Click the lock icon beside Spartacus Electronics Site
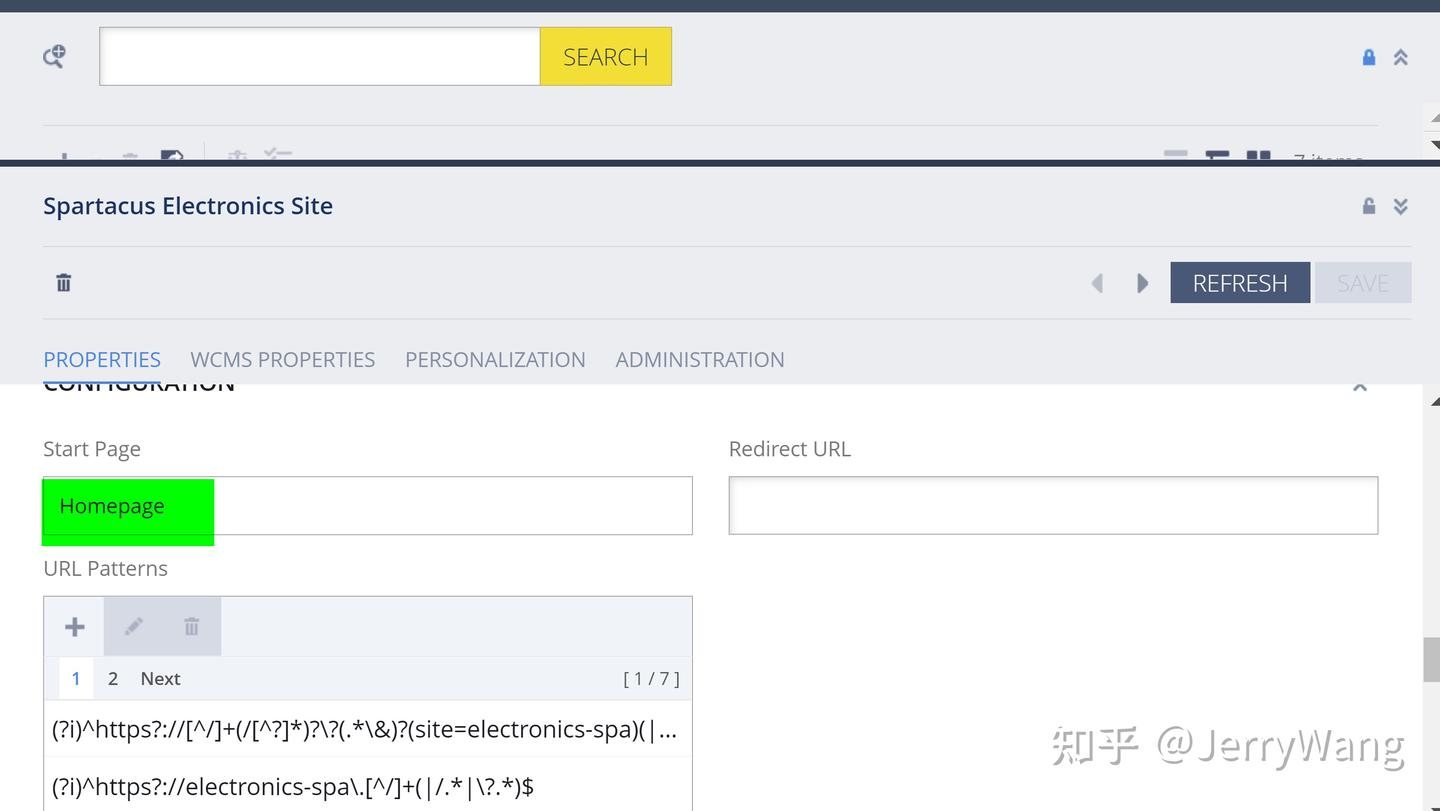 pos(1369,206)
